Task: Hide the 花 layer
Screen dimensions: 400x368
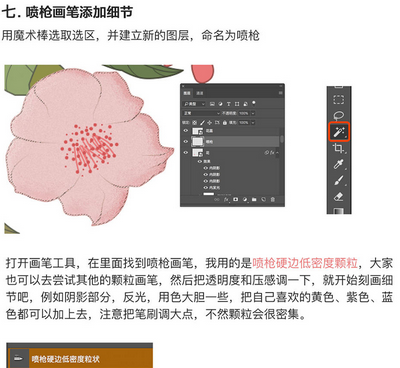Action: 186,153
